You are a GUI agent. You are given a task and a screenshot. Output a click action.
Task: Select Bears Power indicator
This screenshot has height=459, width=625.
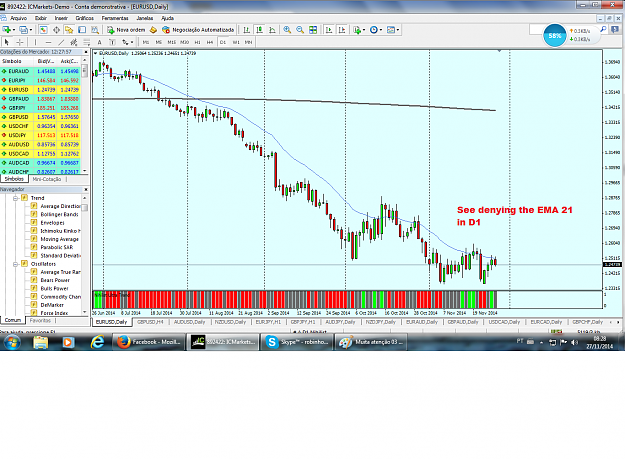tap(55, 280)
